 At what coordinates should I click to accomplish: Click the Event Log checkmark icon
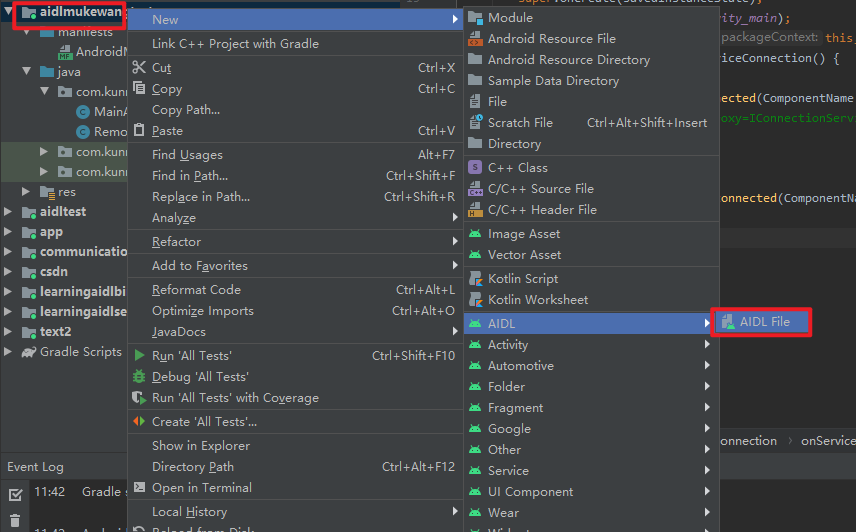coord(15,494)
